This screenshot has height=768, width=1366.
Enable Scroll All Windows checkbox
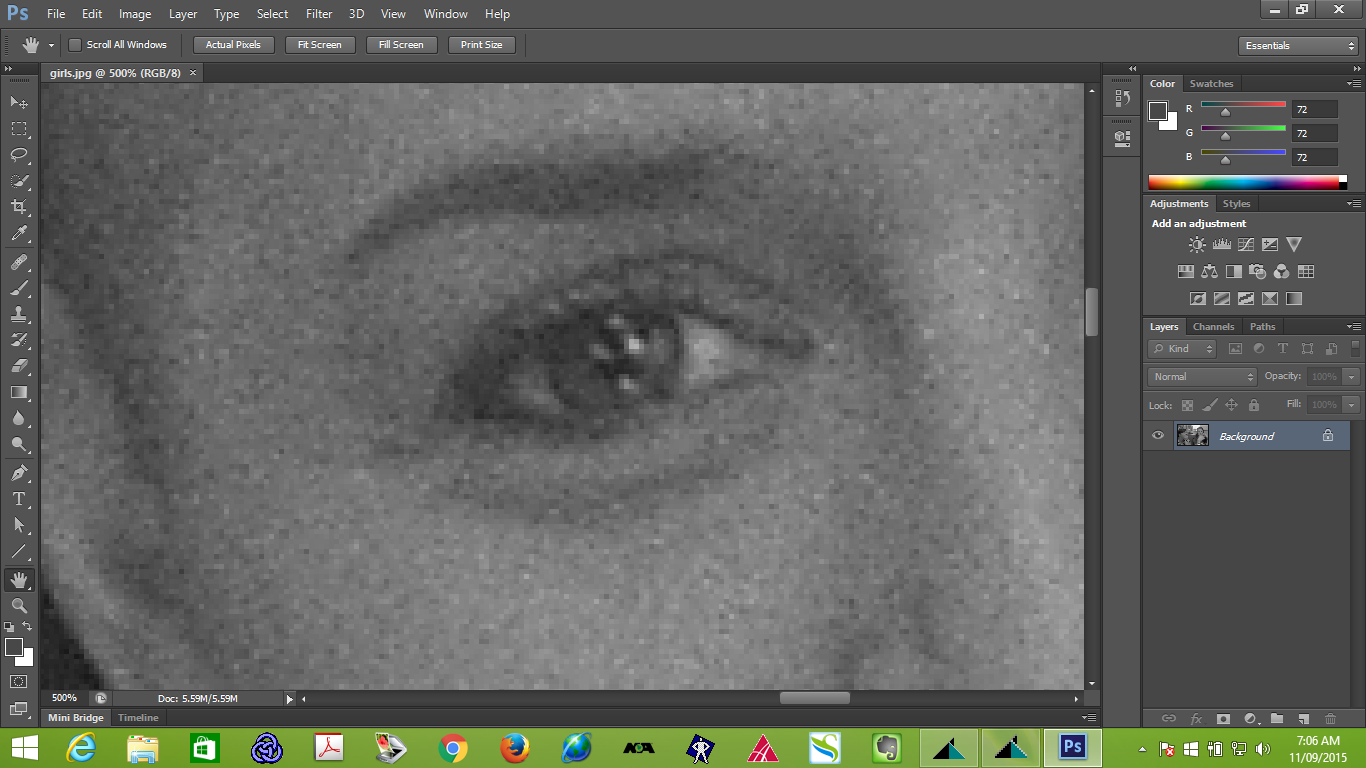75,45
